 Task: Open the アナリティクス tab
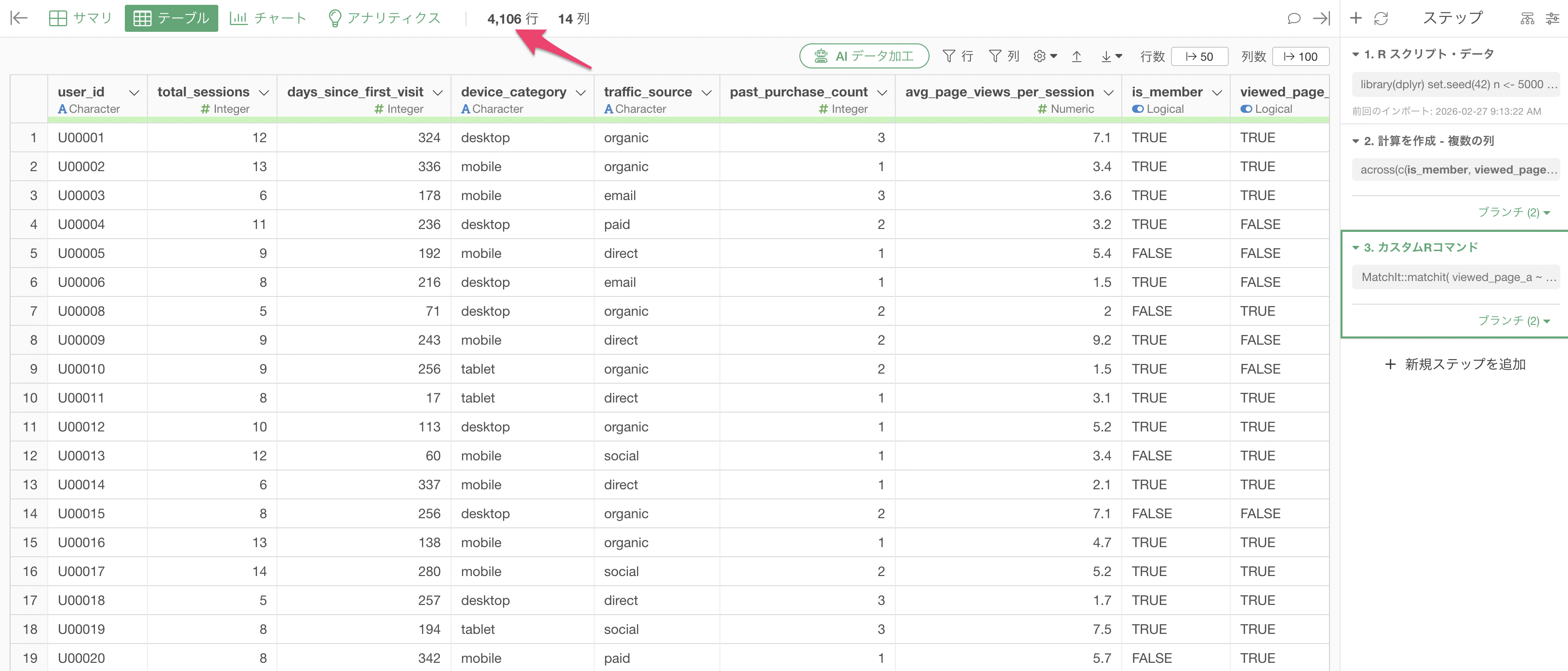pos(384,18)
